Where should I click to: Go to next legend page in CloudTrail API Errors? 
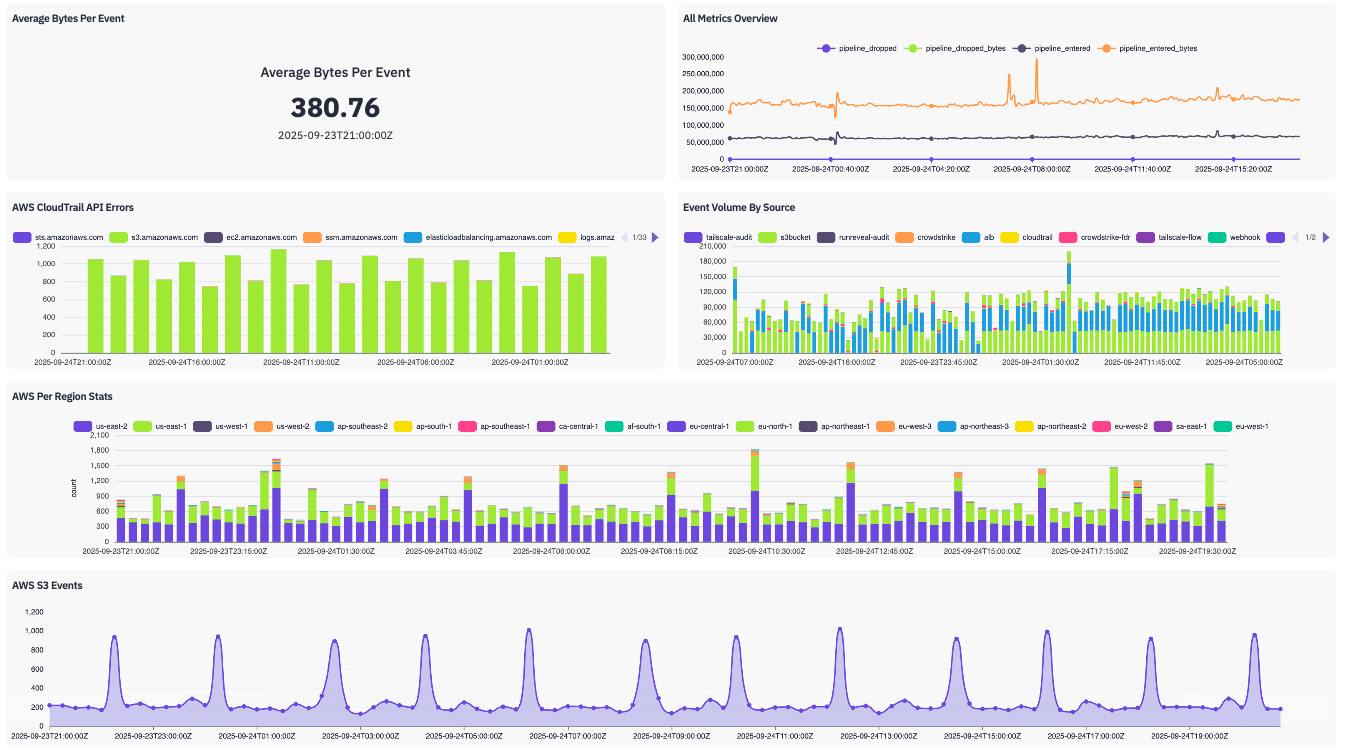(656, 237)
